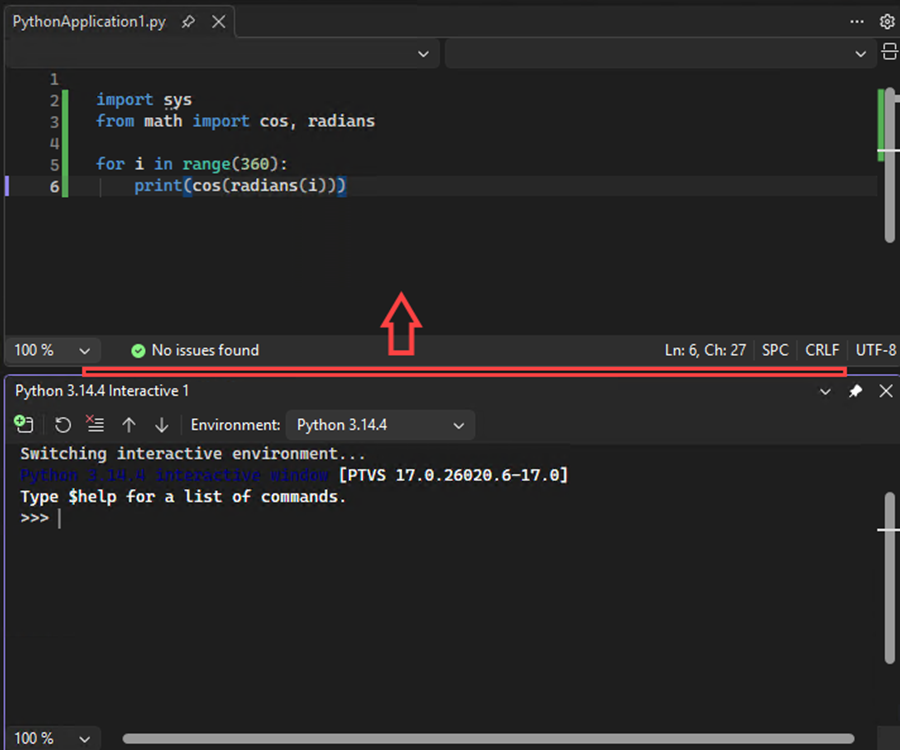The width and height of the screenshot is (900, 750).
Task: Expand the interactive window title bar chevron menu
Action: [x=824, y=391]
